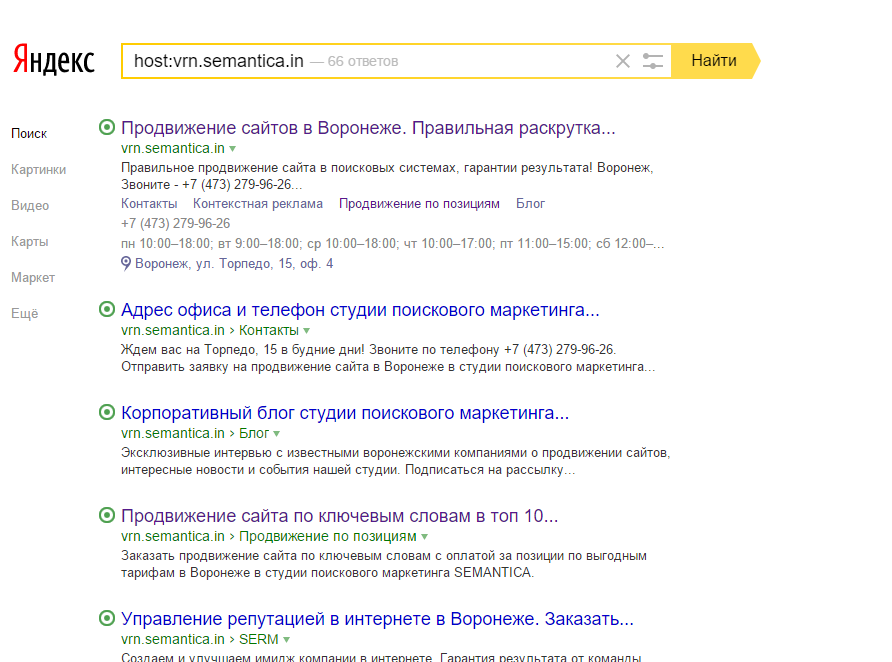The height and width of the screenshot is (662, 892).
Task: Expand dropdown arrow next to Блог breadcrumb
Action: coord(277,434)
